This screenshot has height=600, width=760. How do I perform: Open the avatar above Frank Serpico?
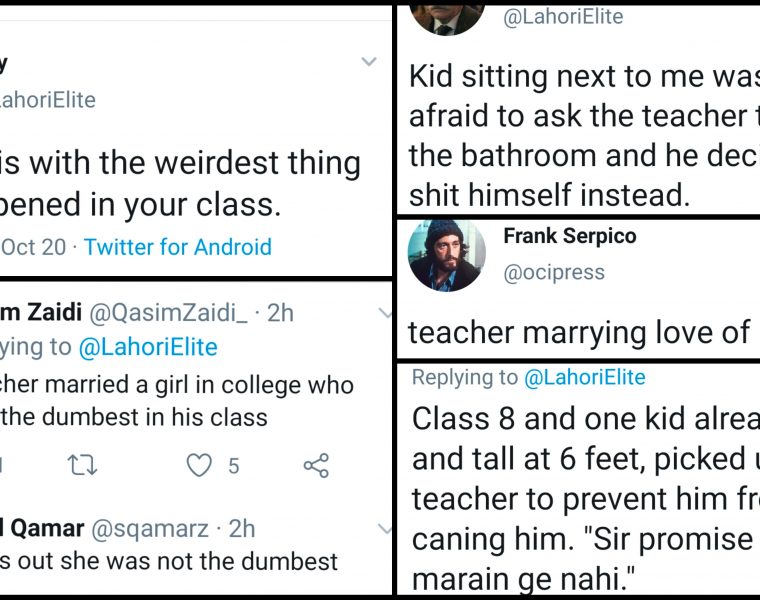[x=447, y=15]
